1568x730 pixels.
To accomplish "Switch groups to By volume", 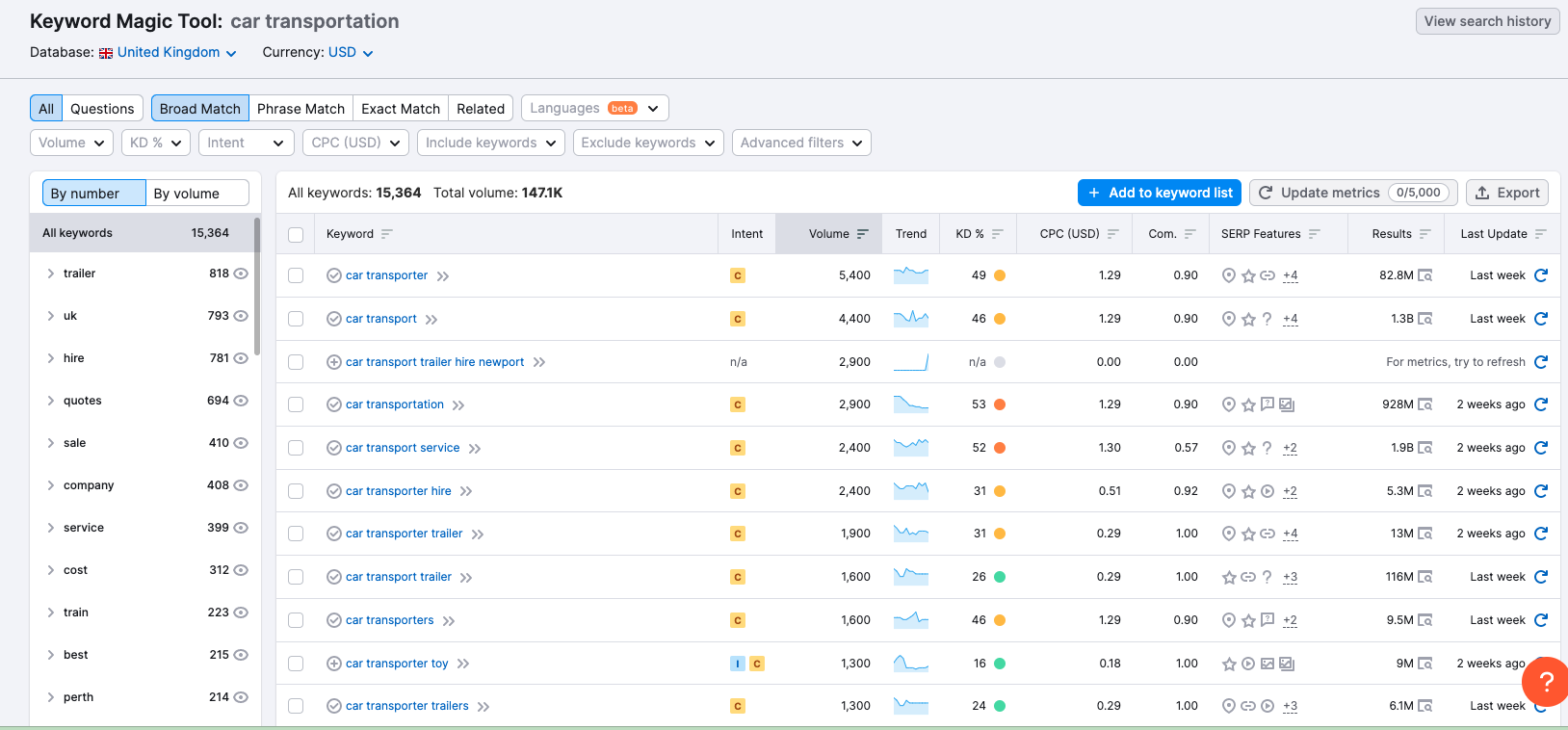I will point(197,194).
